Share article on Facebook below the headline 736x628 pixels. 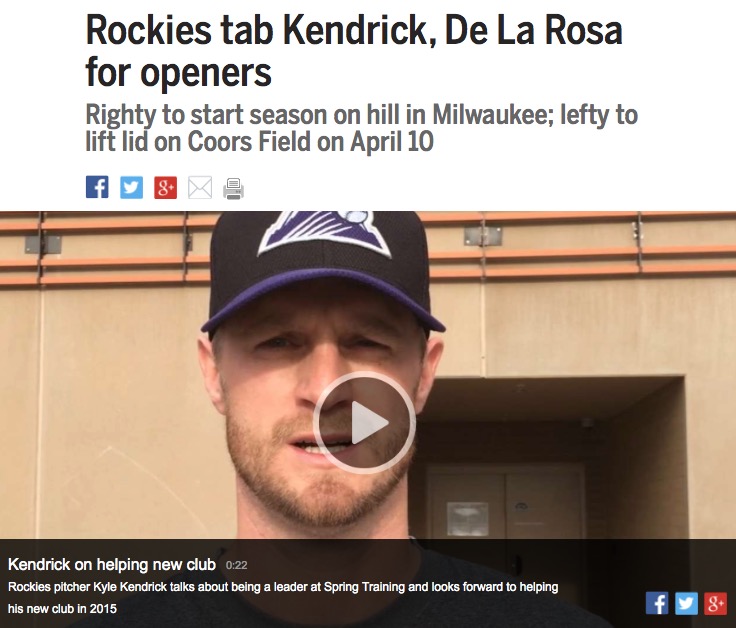point(97,187)
